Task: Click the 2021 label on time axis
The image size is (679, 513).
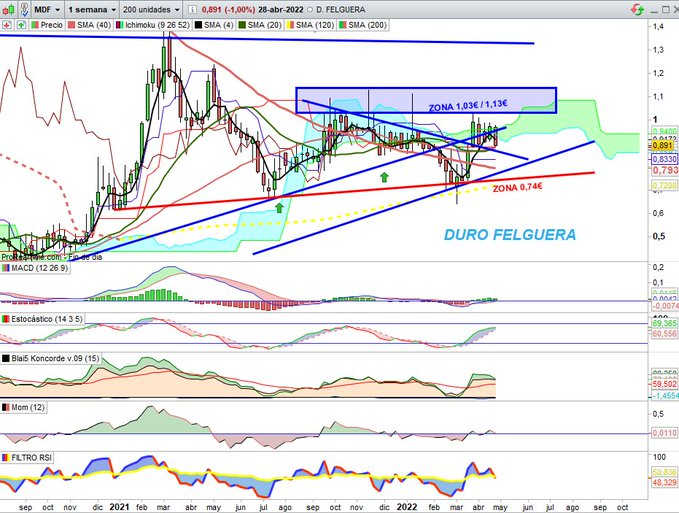Action: (119, 507)
